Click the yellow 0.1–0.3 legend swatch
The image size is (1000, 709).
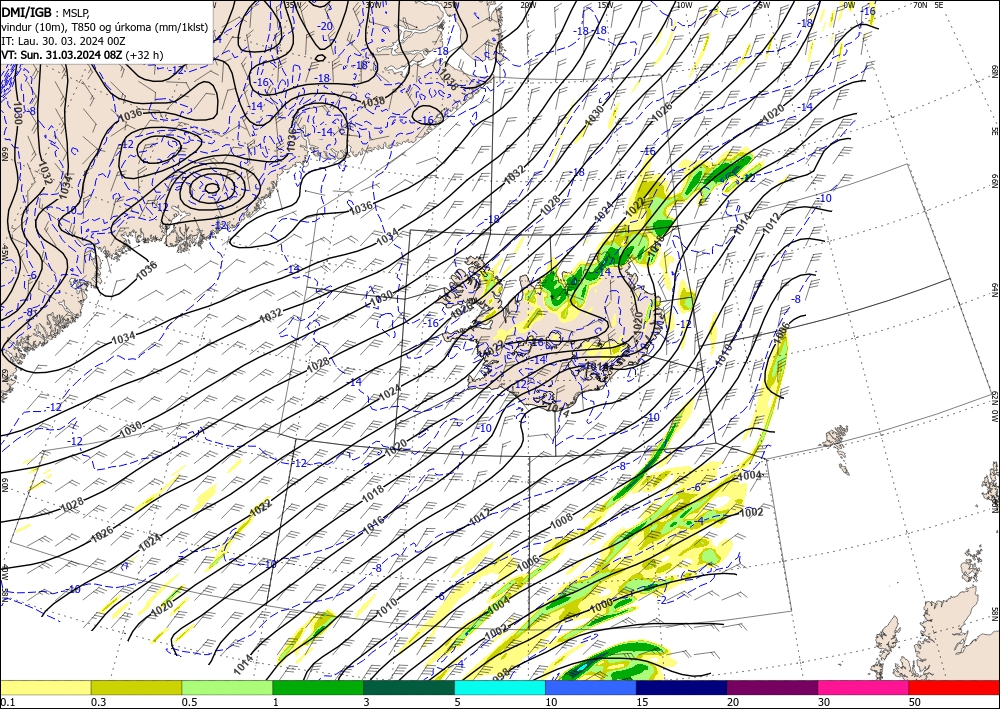tap(45, 687)
